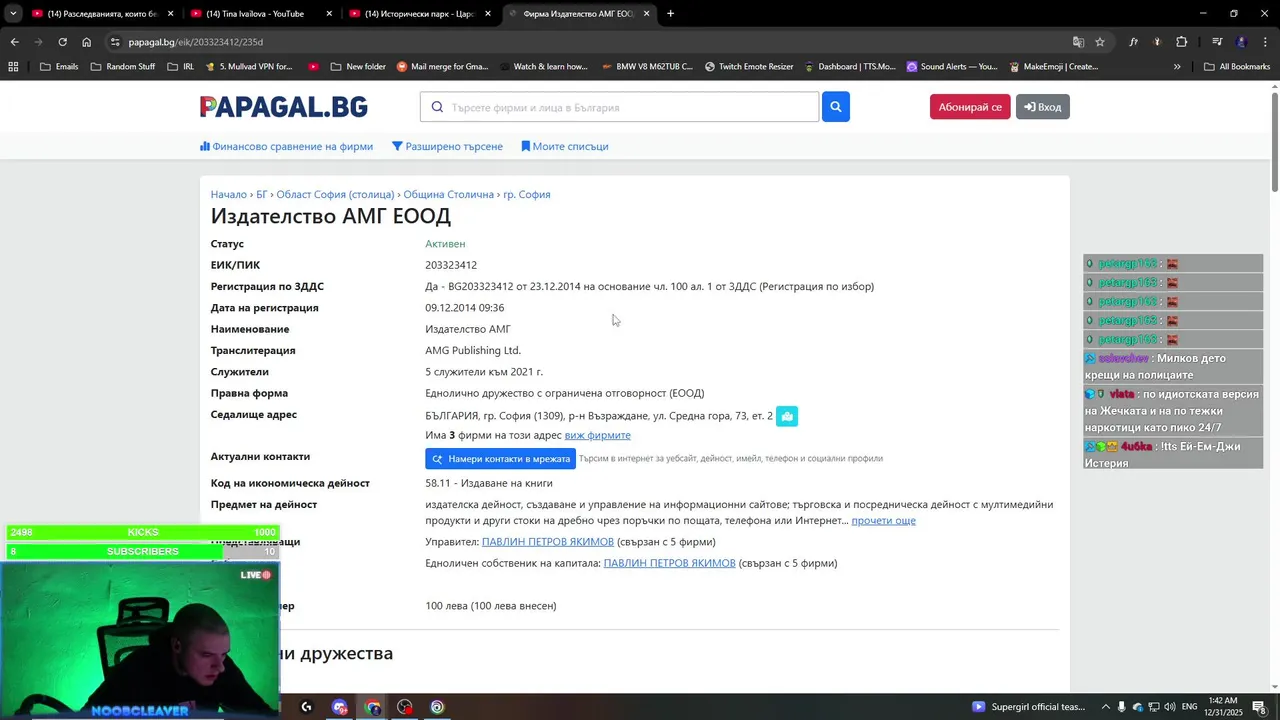Click the Вход login button
This screenshot has height=720, width=1280.
point(1043,107)
